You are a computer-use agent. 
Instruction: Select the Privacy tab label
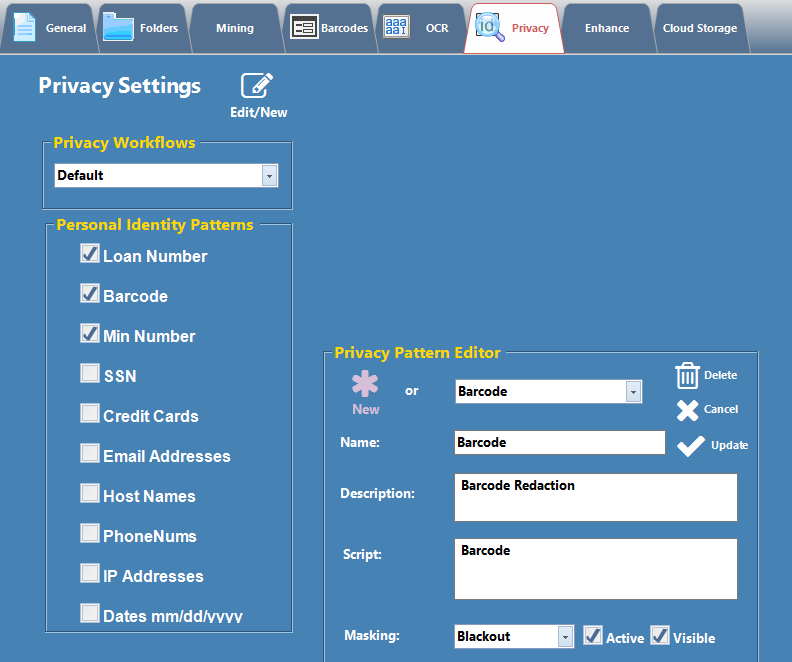coord(530,28)
